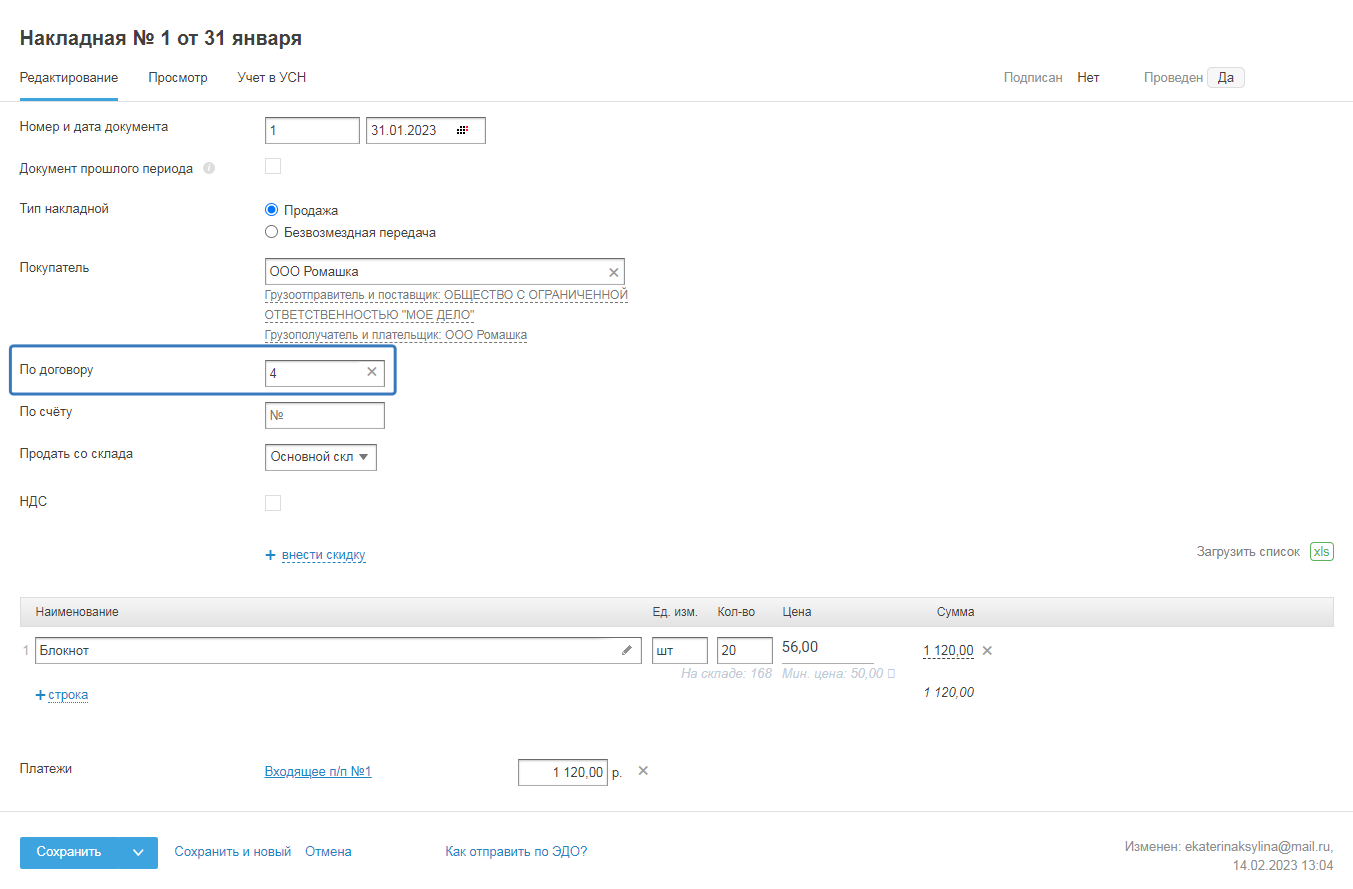
Task: Add a new строка to the table
Action: (x=68, y=695)
